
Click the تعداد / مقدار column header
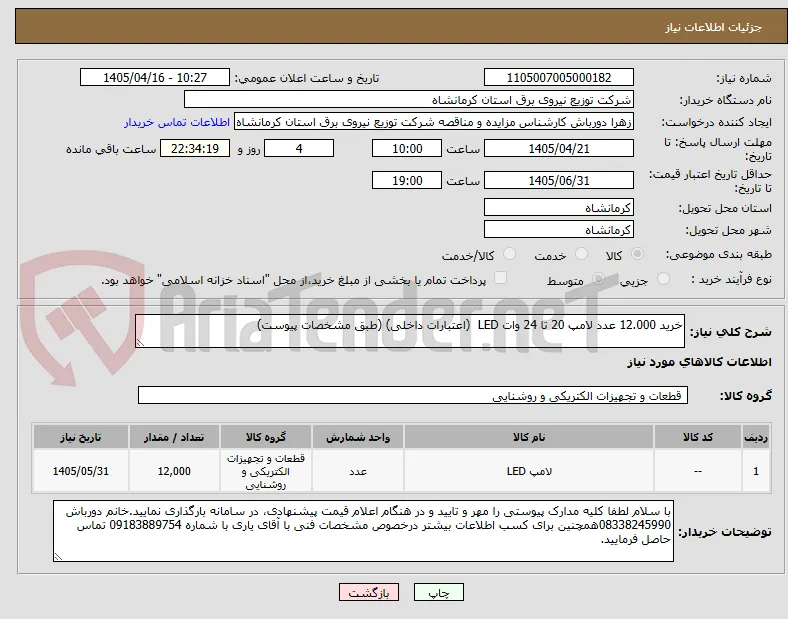174,437
